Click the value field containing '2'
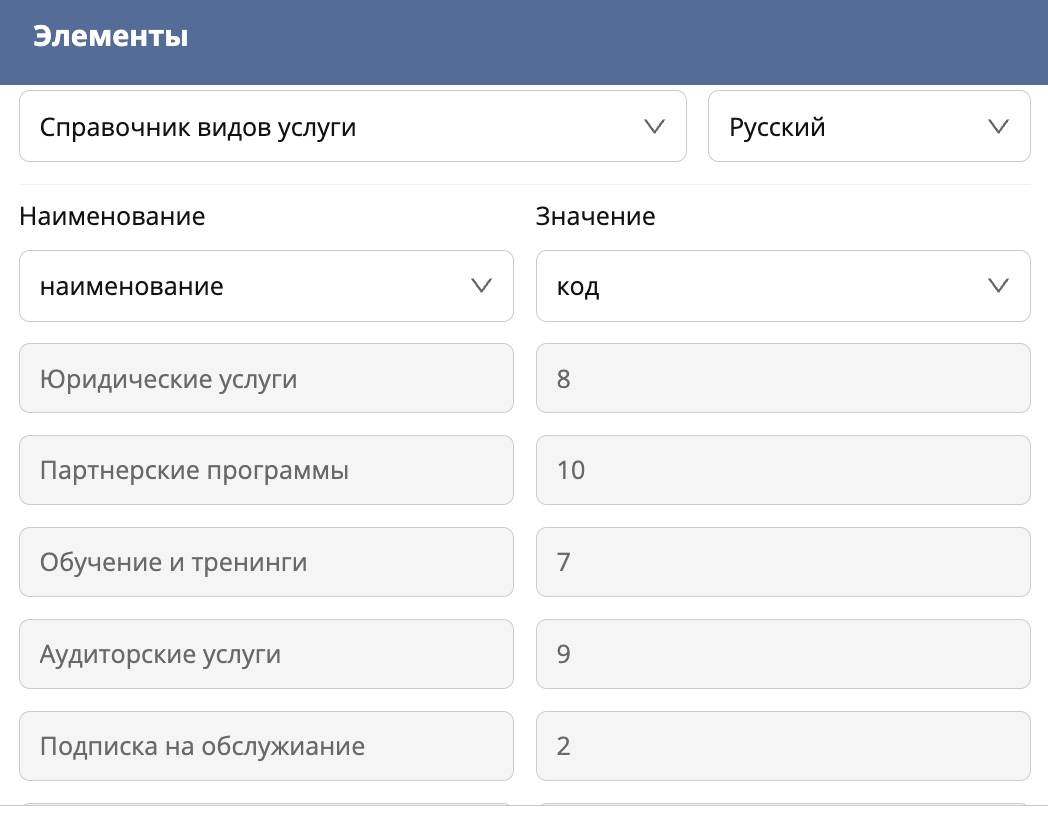 (x=783, y=746)
